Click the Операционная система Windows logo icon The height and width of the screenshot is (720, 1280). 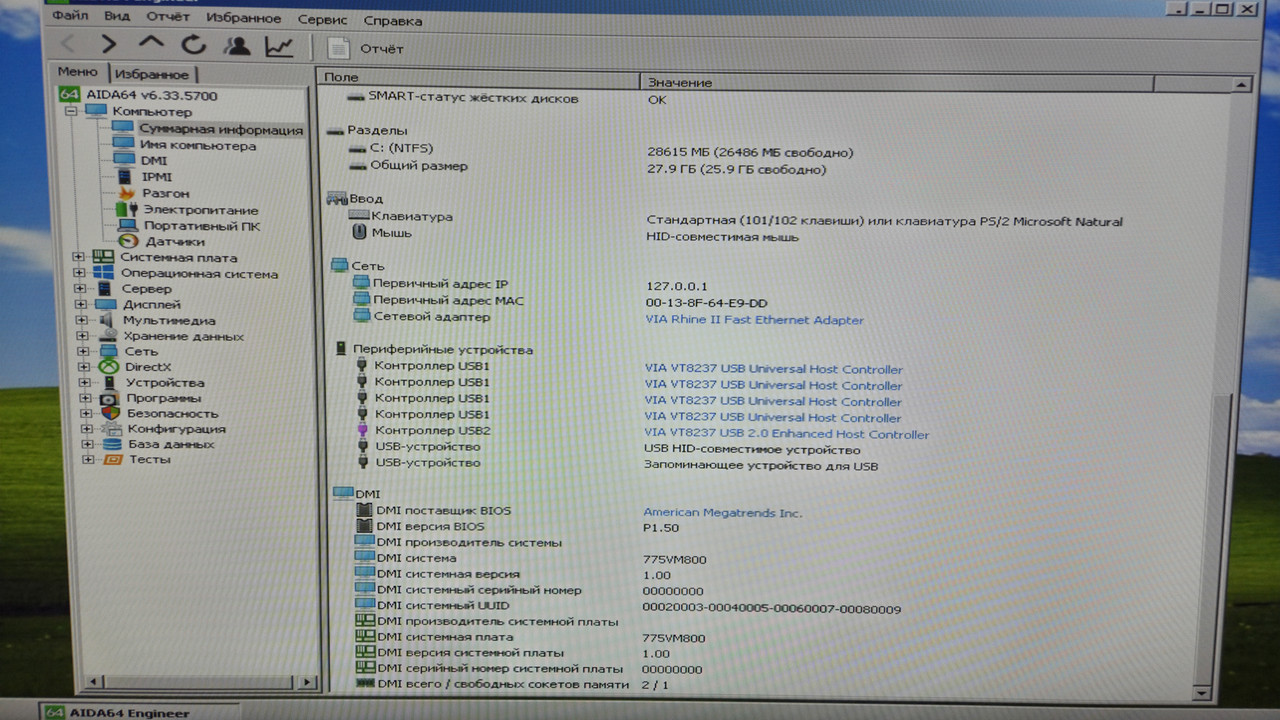104,273
